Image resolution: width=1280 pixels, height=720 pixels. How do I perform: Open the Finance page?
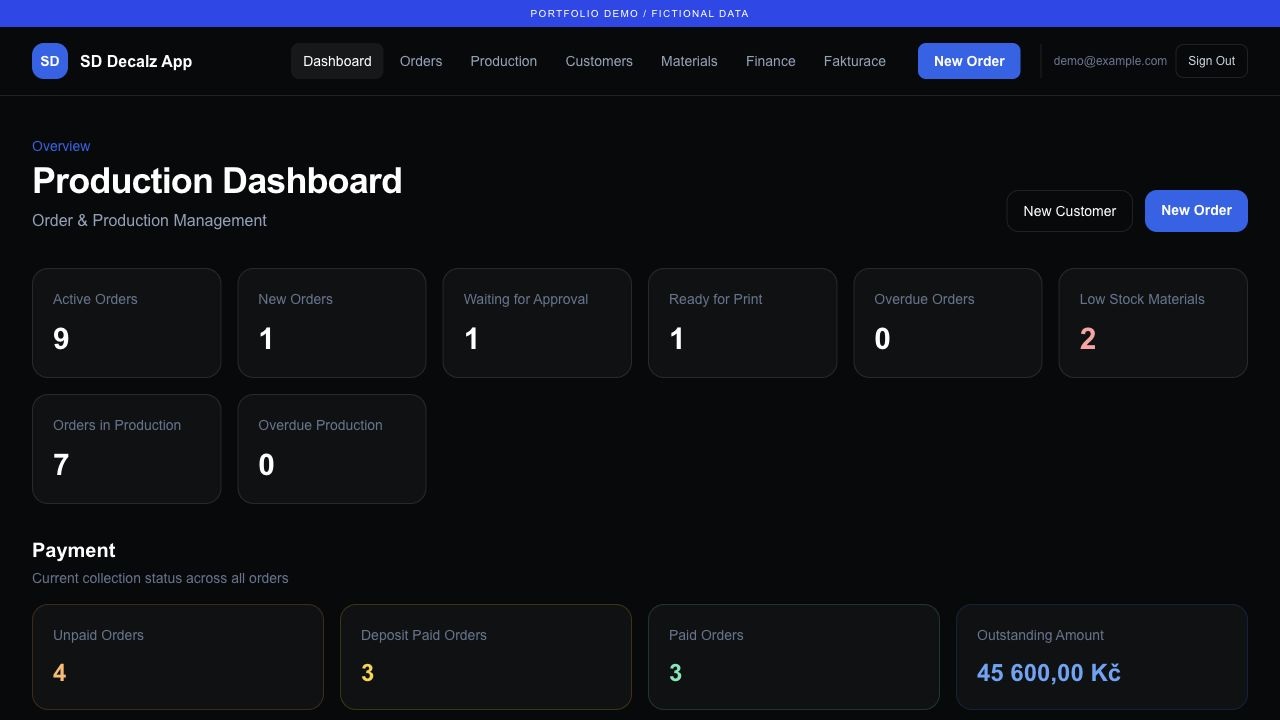(x=771, y=61)
